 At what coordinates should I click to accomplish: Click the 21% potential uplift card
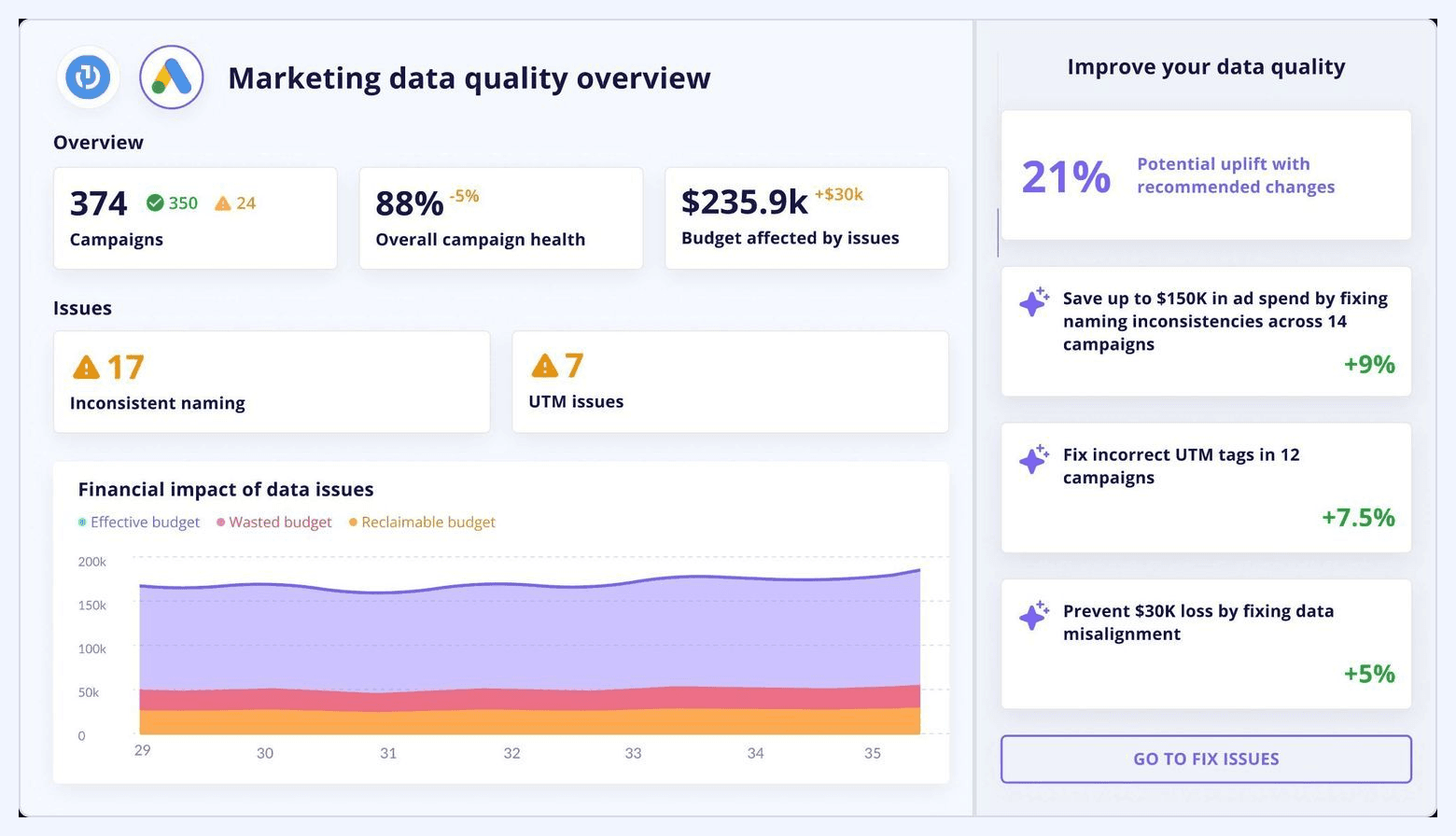pos(1205,174)
